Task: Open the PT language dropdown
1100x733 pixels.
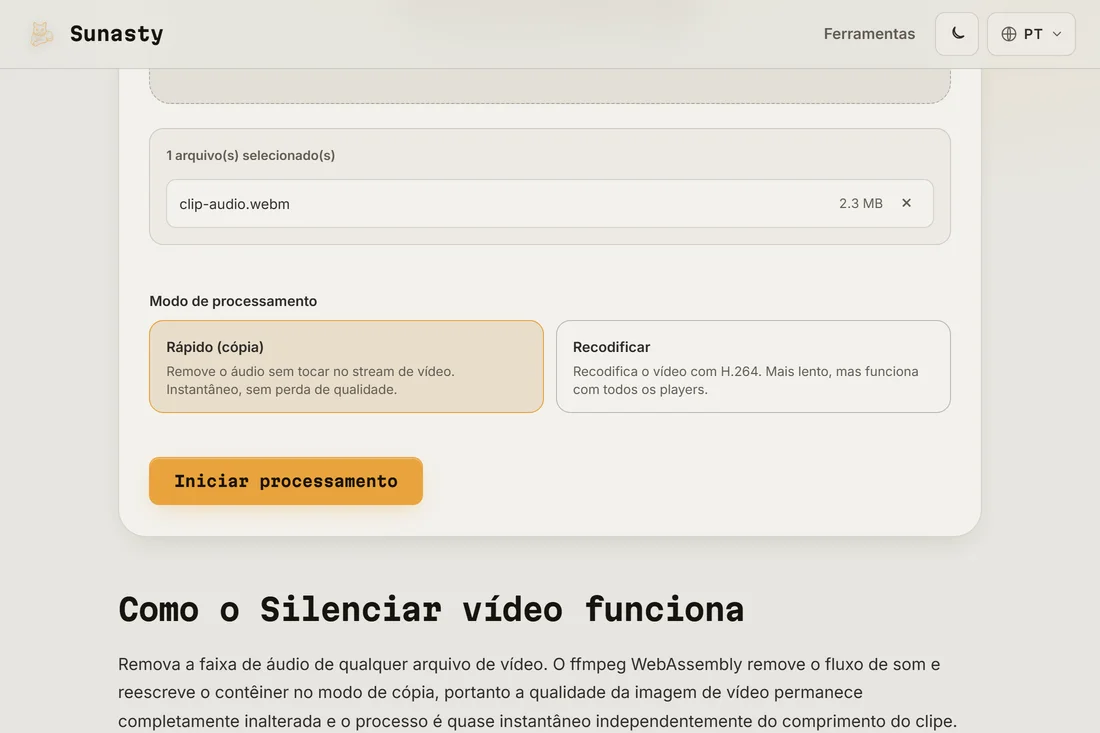Action: pos(1031,34)
